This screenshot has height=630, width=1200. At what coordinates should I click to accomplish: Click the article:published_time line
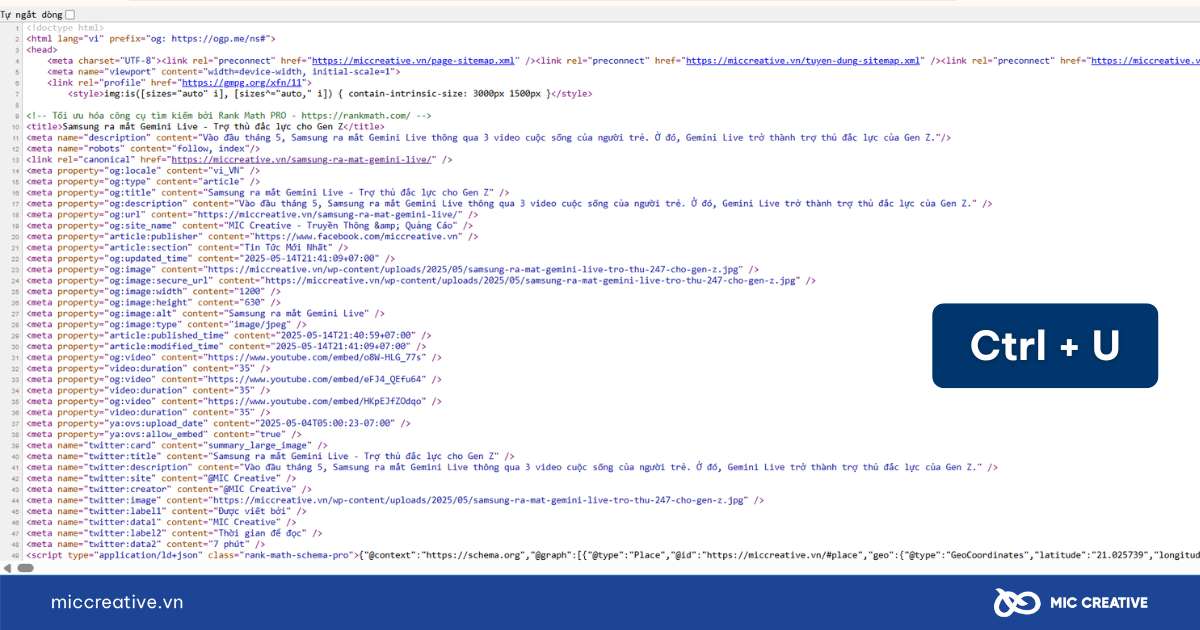(x=231, y=335)
